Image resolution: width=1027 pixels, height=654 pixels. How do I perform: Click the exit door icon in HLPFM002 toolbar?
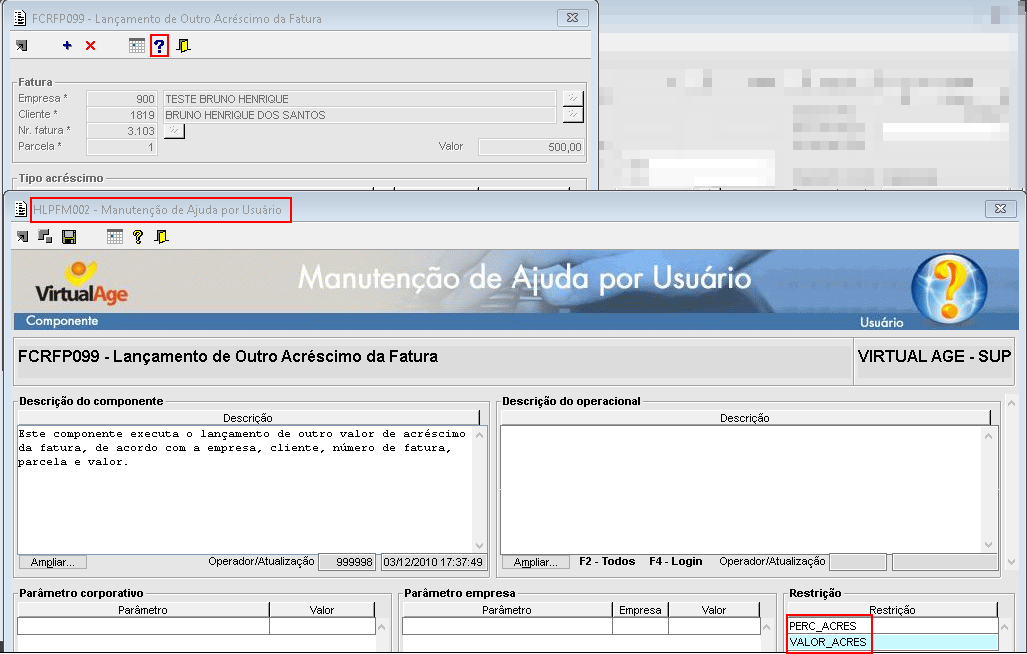pyautogui.click(x=161, y=236)
